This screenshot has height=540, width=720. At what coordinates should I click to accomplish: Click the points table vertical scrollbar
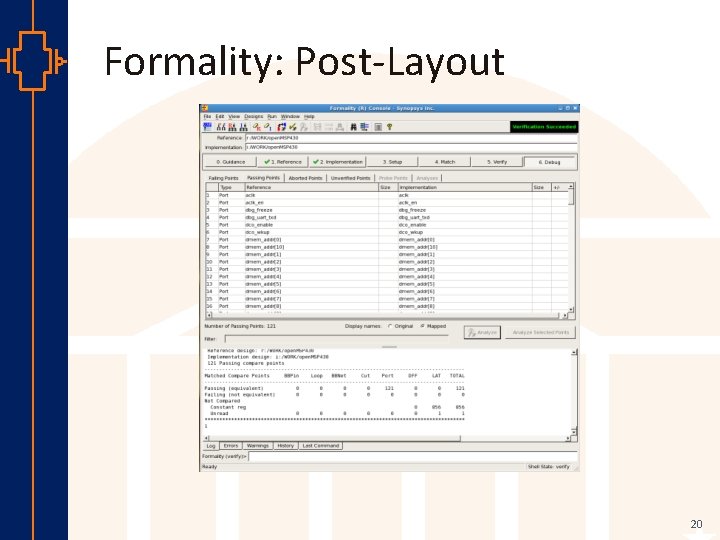(x=571, y=248)
